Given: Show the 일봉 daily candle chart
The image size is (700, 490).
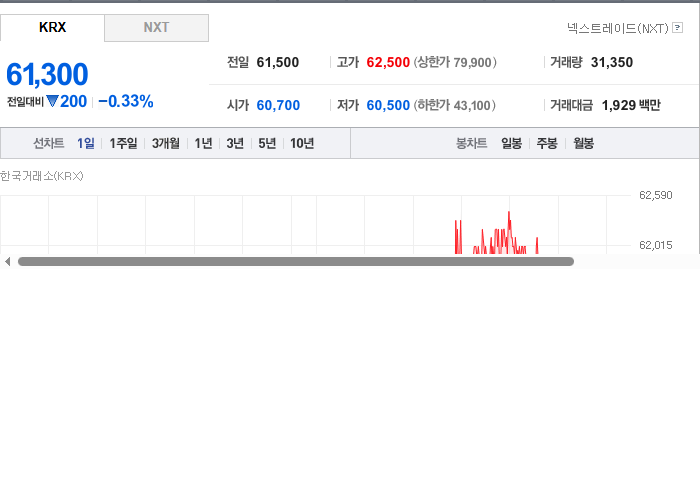Looking at the screenshot, I should (x=512, y=143).
